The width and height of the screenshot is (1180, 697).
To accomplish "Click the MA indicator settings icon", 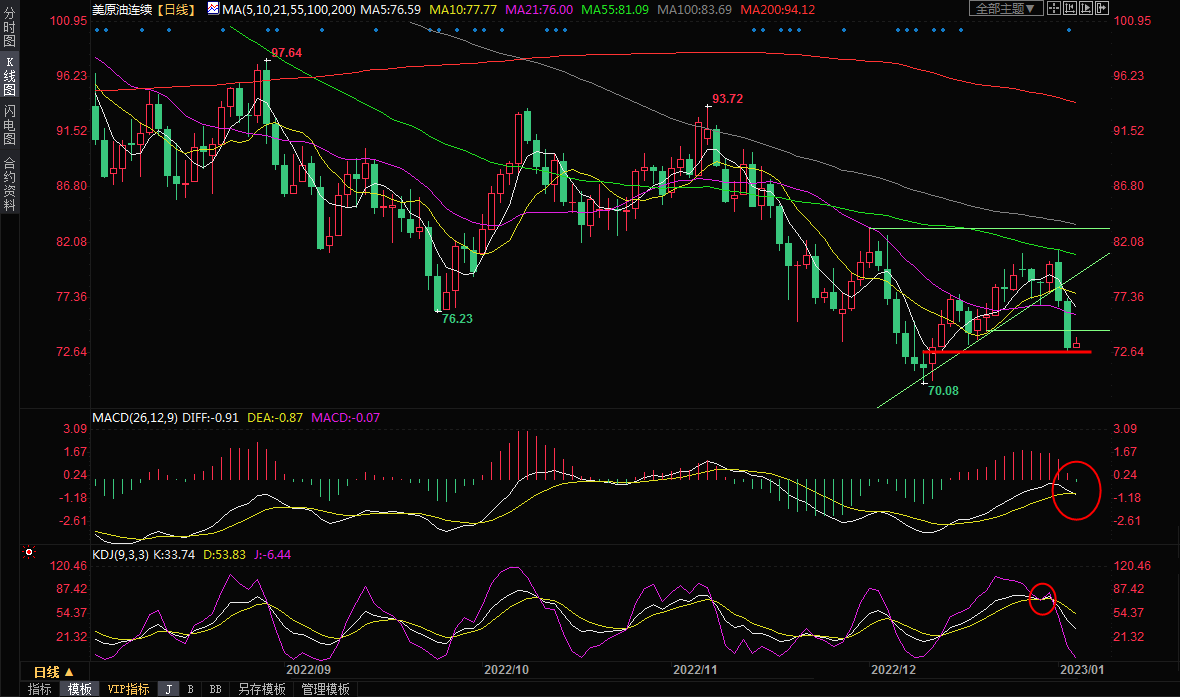I will click(213, 9).
